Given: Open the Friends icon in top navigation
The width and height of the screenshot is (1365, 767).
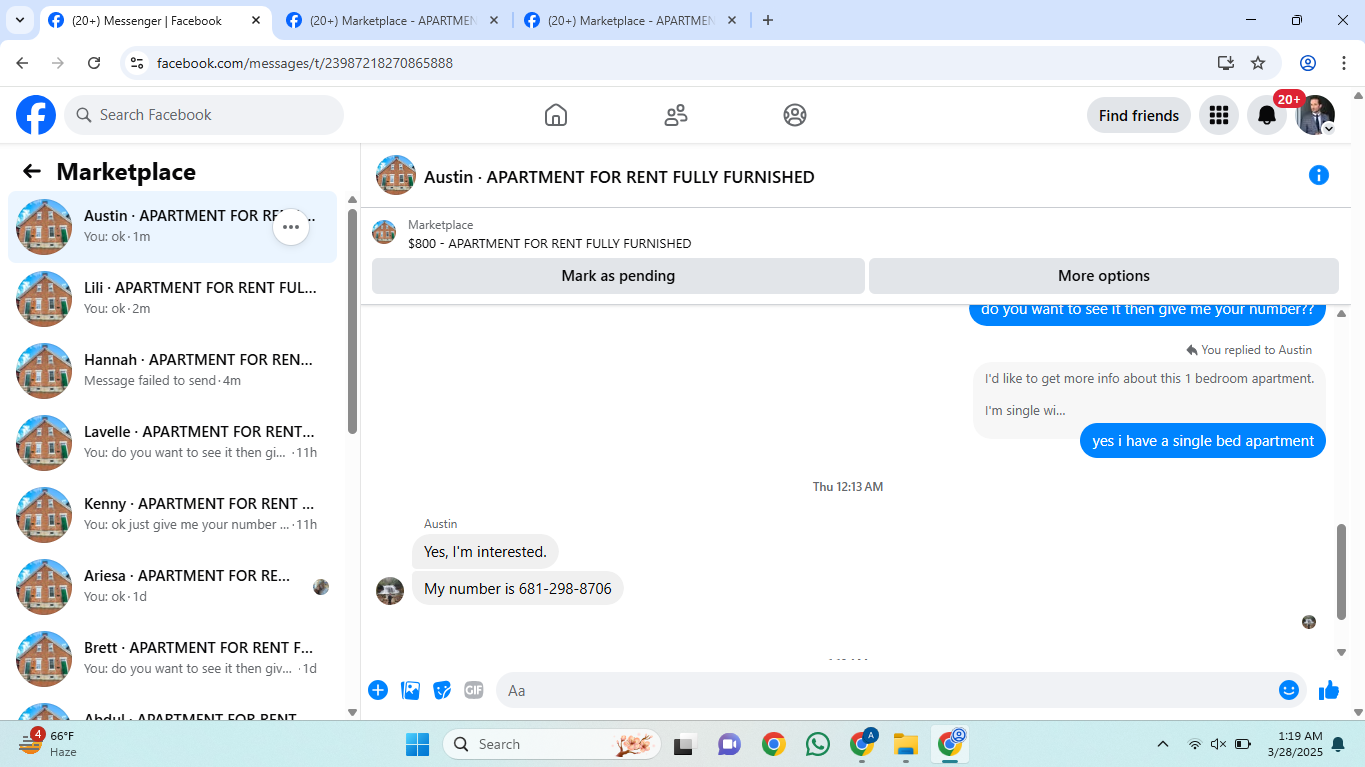Looking at the screenshot, I should pyautogui.click(x=676, y=115).
